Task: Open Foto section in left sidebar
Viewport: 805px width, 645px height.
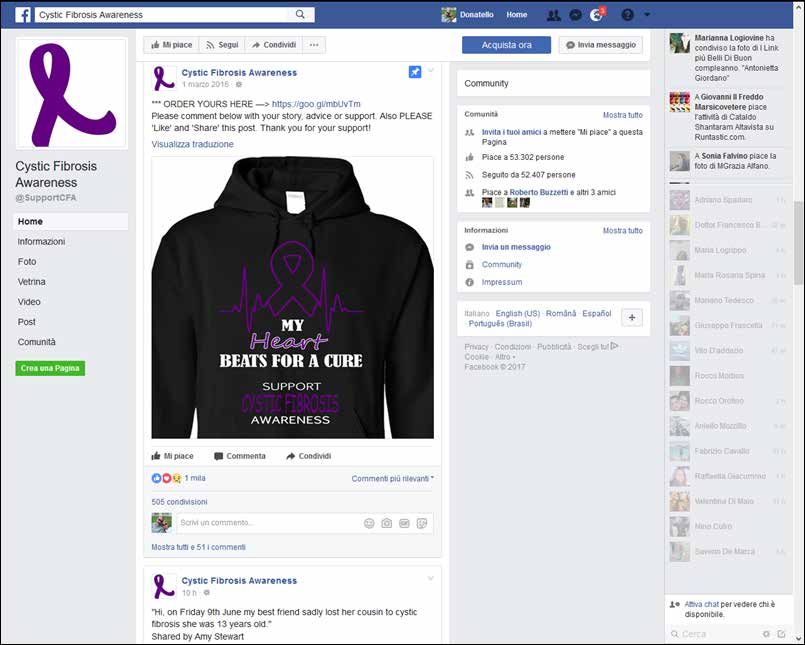Action: pyautogui.click(x=27, y=262)
